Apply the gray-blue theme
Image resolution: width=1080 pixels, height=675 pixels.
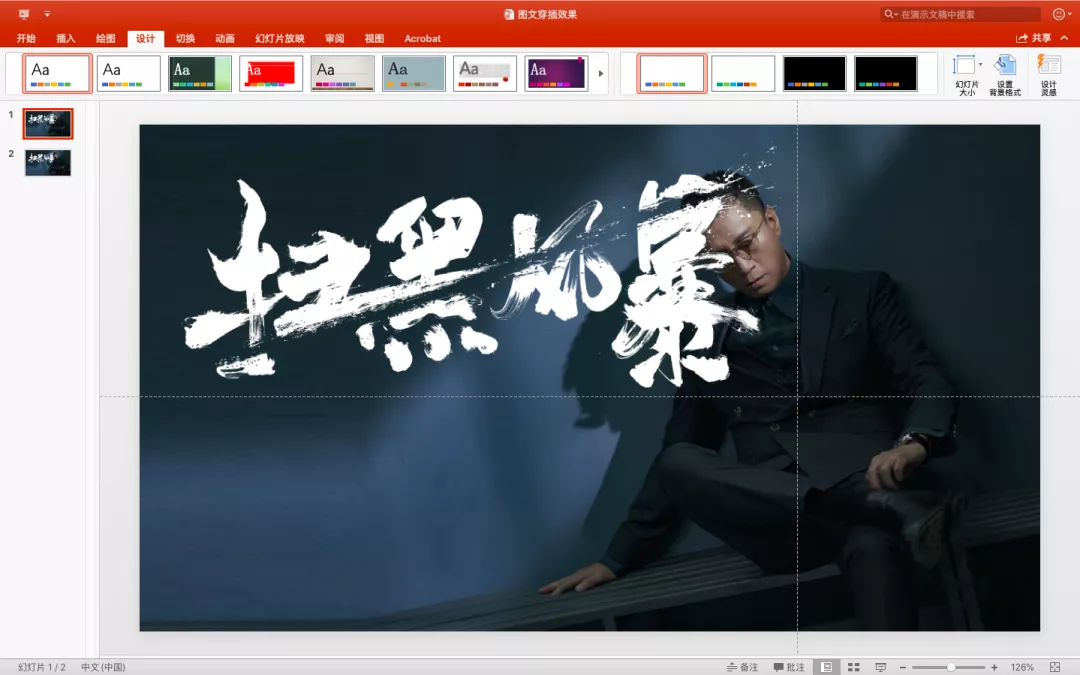pos(414,73)
